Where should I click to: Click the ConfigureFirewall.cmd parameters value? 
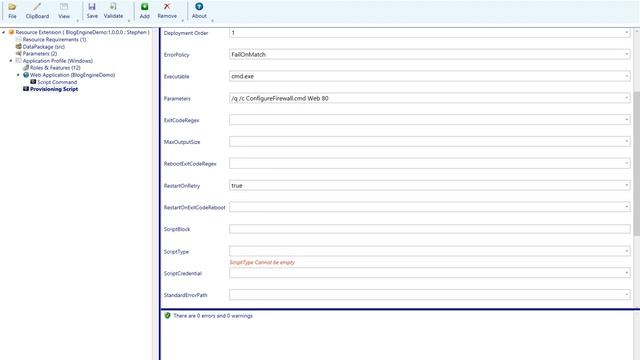tap(280, 98)
